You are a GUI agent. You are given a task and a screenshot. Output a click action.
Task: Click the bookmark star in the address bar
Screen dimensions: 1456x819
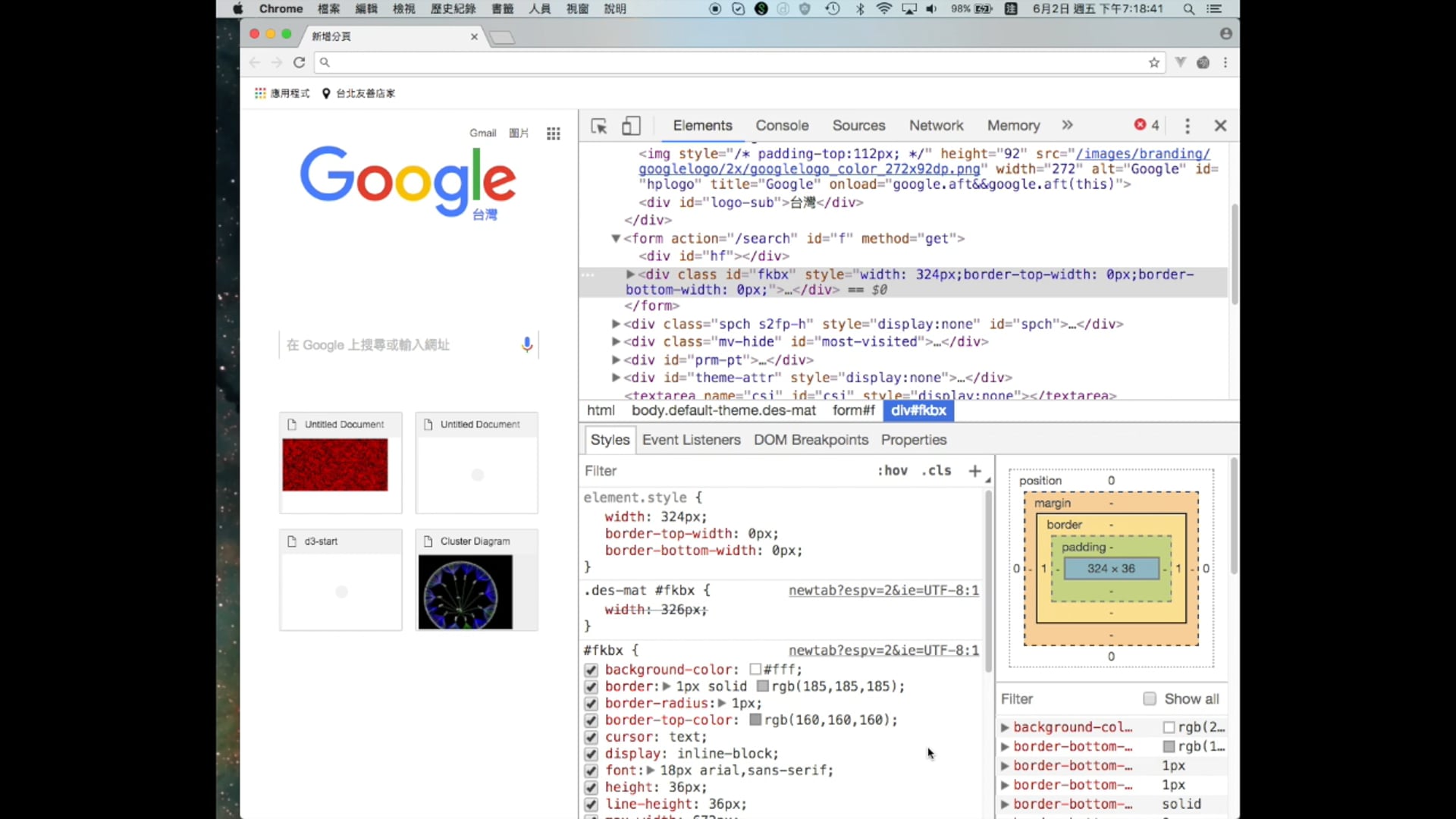(x=1154, y=63)
